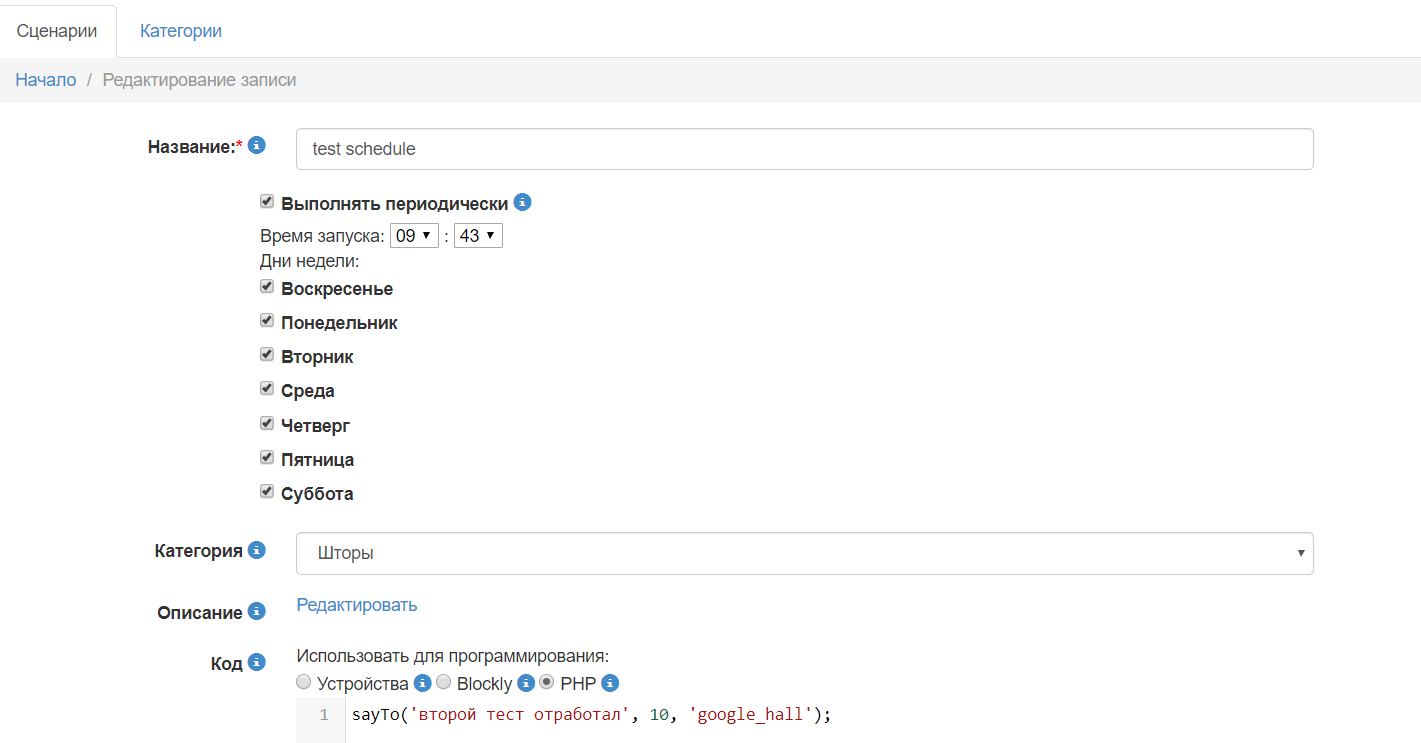
Task: Expand the Категория dropdown showing Шторы
Action: click(x=804, y=553)
